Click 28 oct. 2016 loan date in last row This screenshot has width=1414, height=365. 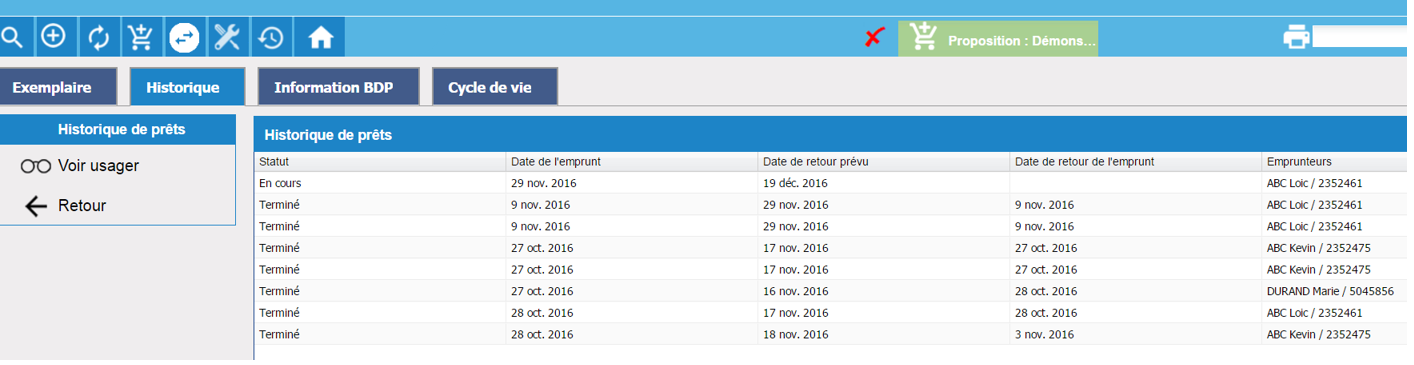click(542, 334)
